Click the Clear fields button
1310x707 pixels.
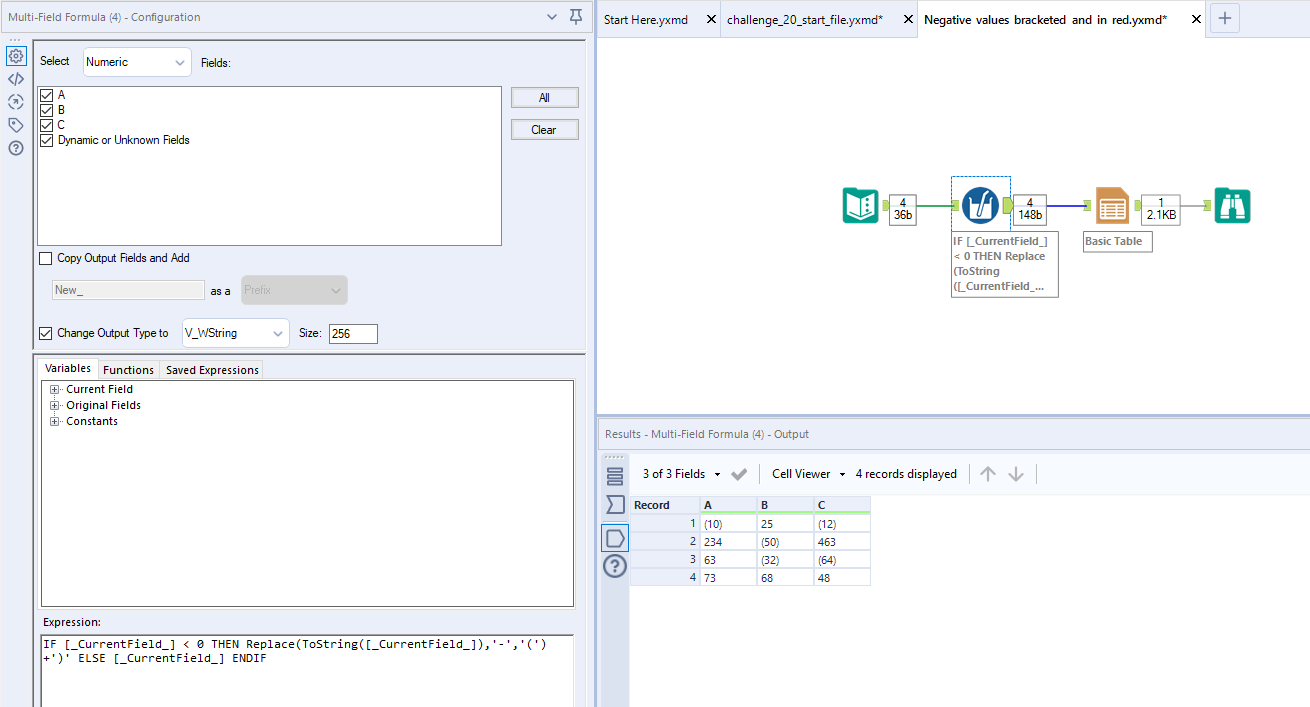click(544, 130)
